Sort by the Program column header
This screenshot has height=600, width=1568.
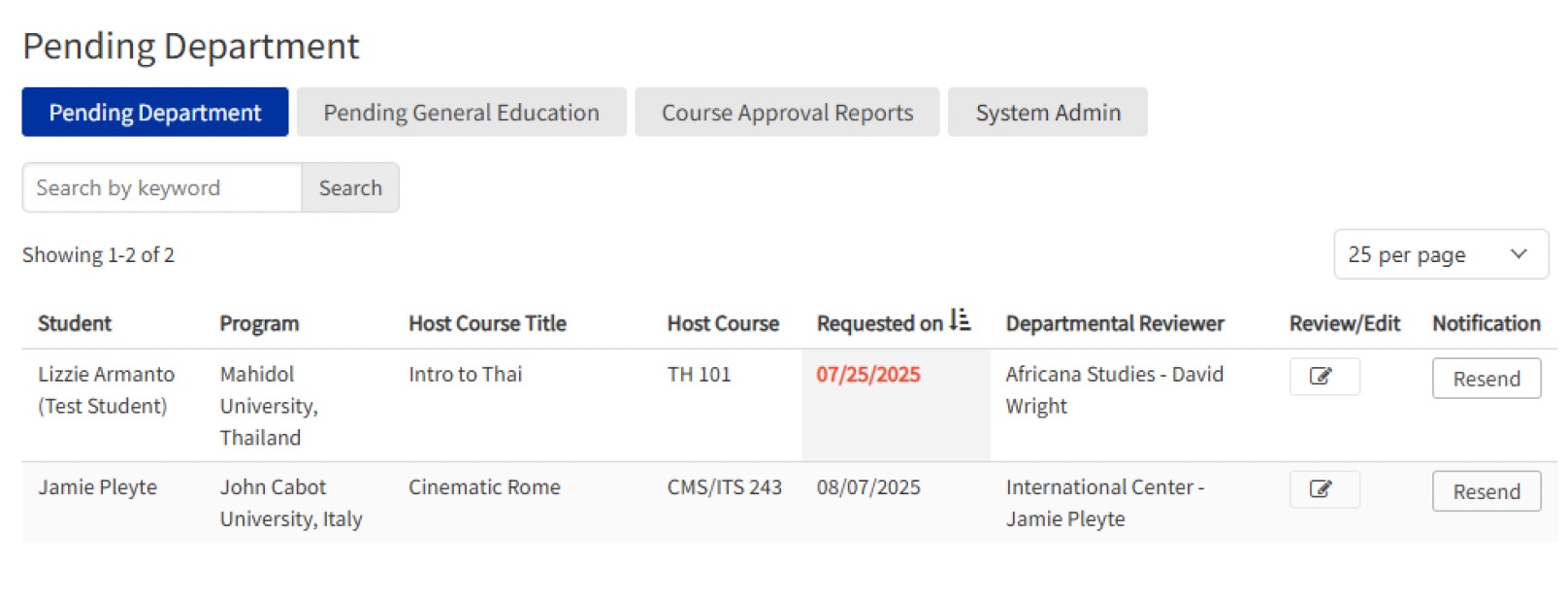(259, 323)
